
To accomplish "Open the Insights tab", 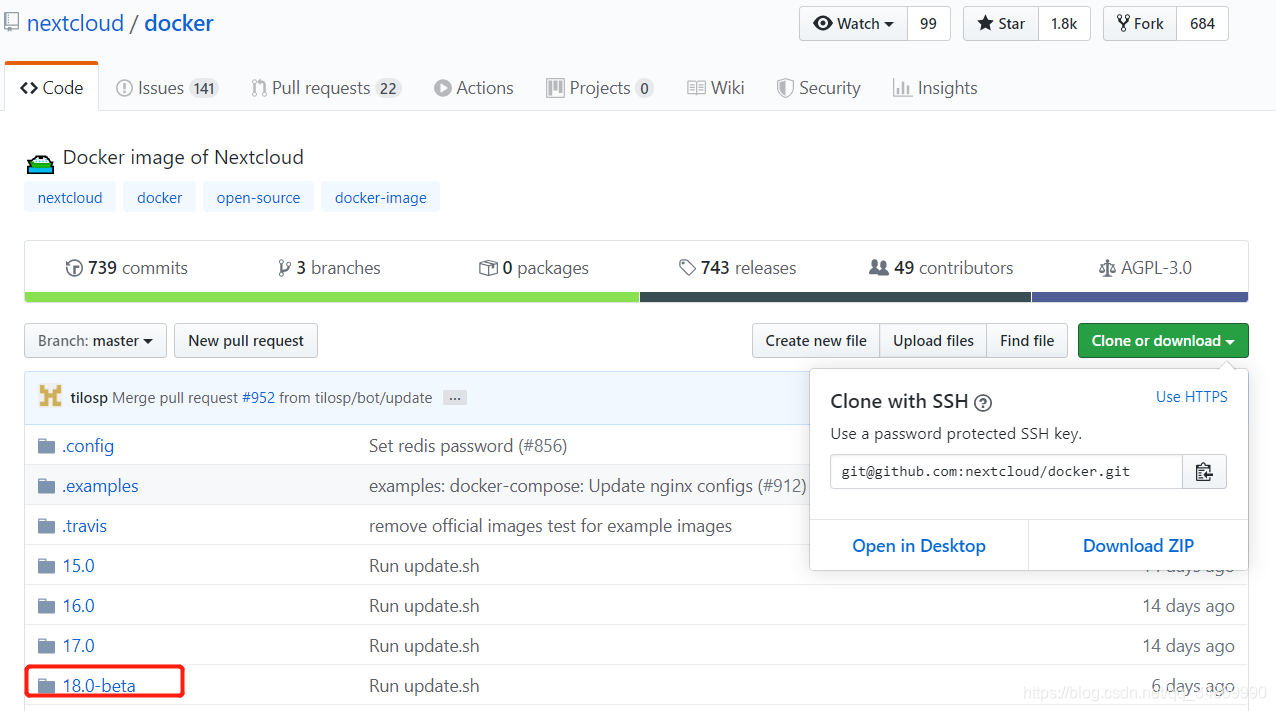I will click(935, 88).
